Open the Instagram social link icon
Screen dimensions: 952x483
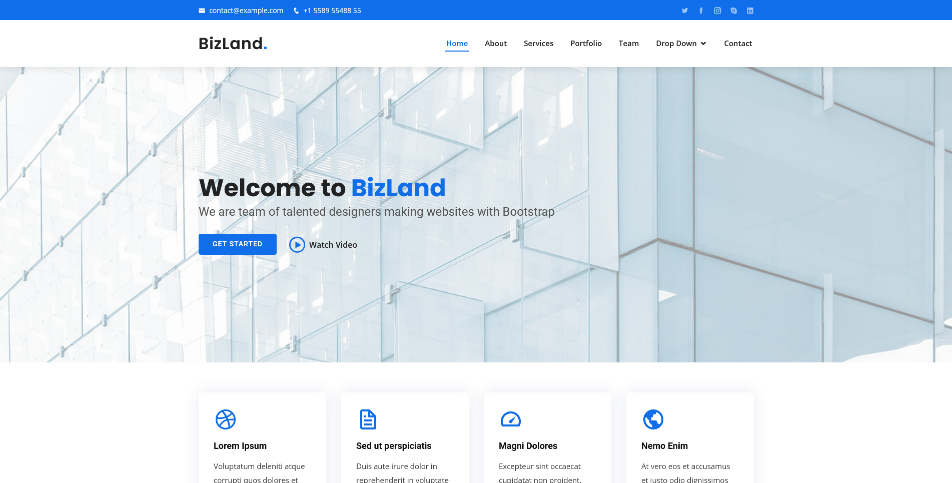tap(718, 10)
